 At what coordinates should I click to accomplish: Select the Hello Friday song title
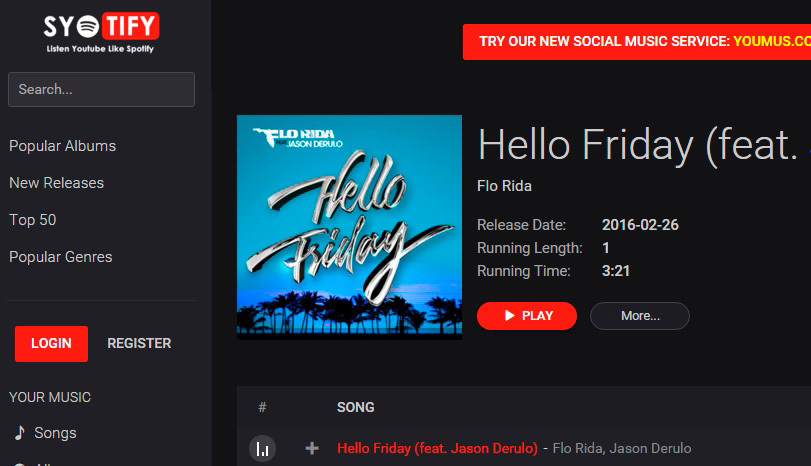click(x=437, y=448)
